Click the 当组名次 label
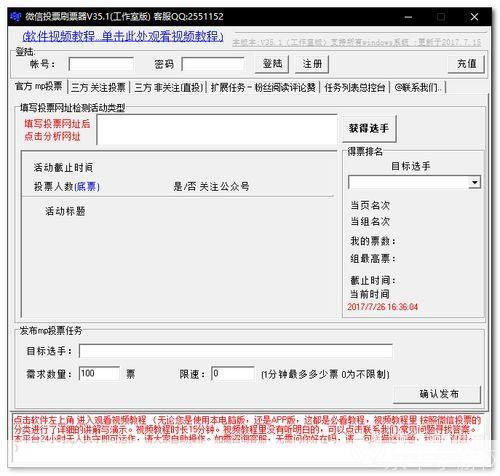500x476 pixels. (x=370, y=221)
